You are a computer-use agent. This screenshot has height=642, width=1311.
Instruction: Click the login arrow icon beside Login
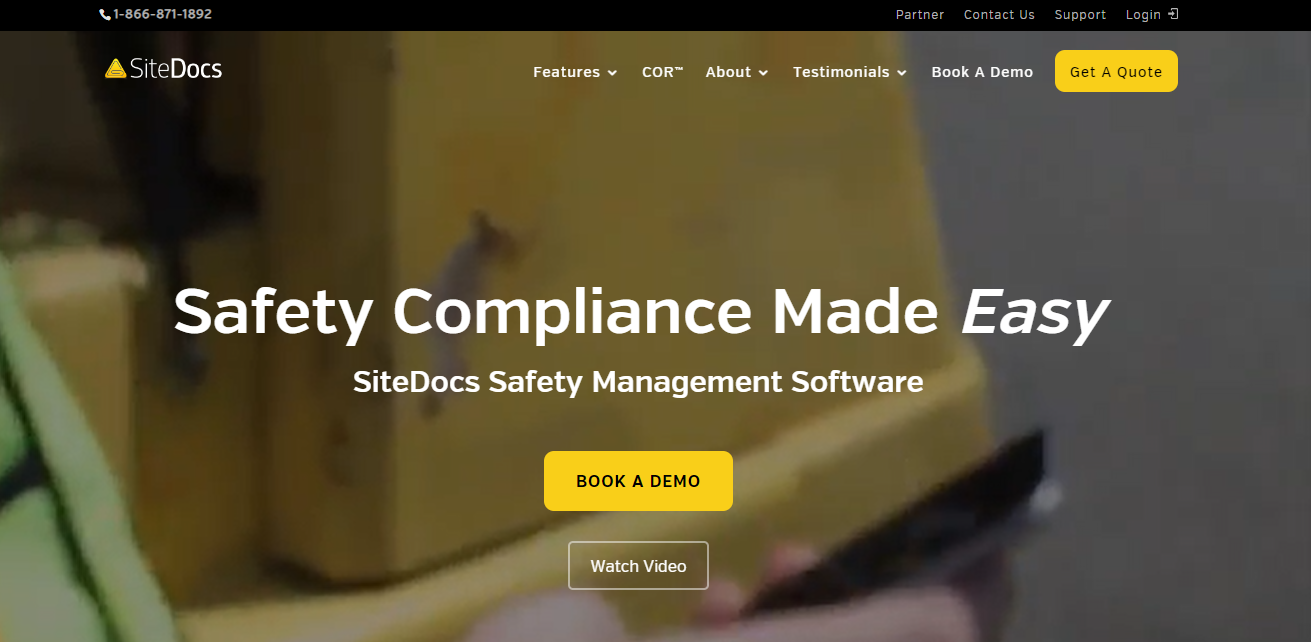coord(1173,14)
